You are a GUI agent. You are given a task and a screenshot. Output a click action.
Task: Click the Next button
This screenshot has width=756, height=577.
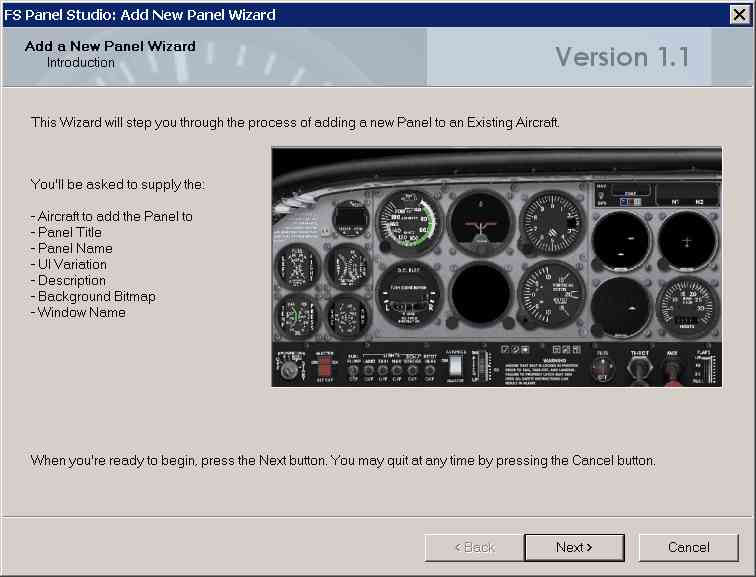point(574,547)
